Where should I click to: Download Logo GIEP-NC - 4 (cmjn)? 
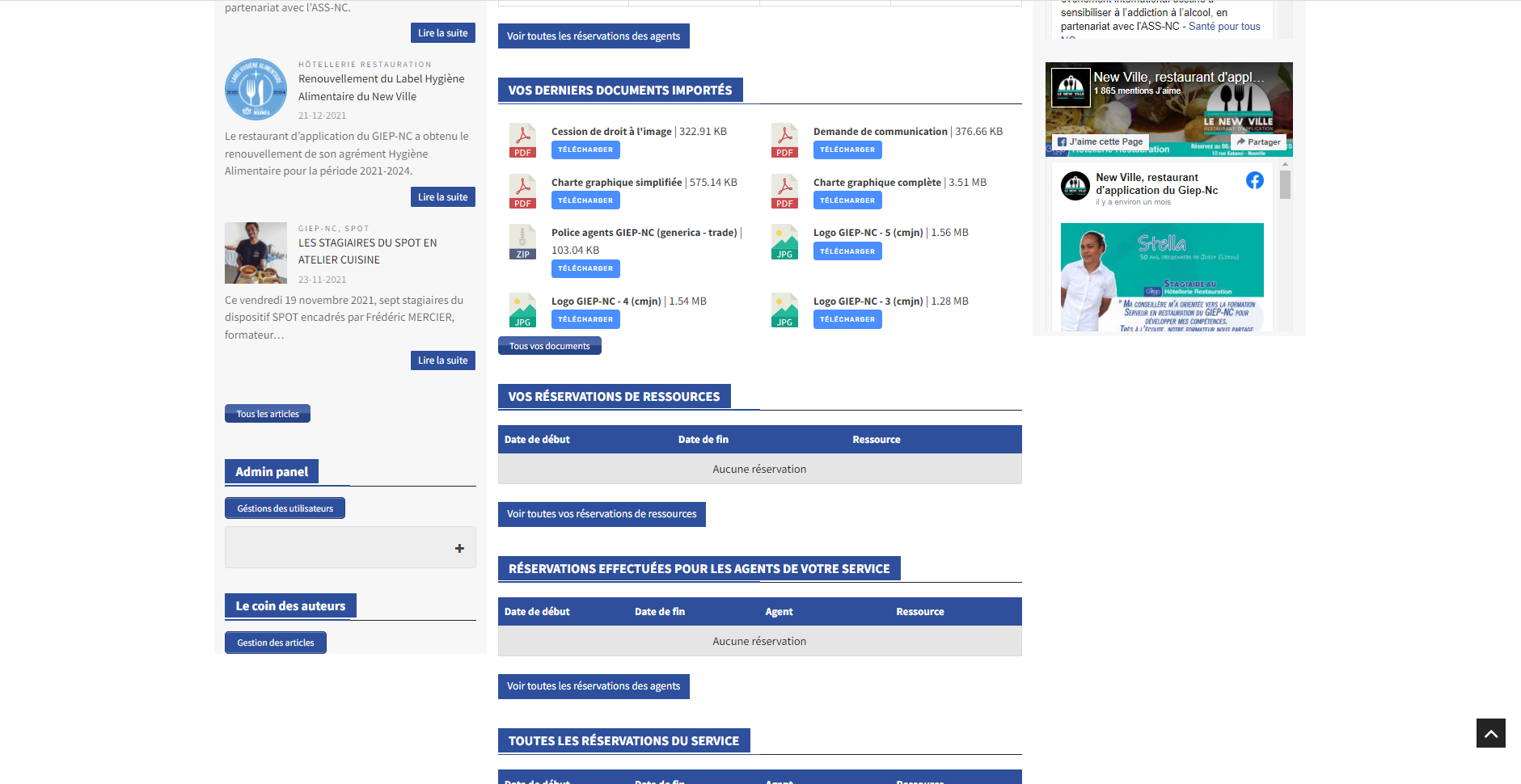point(585,319)
